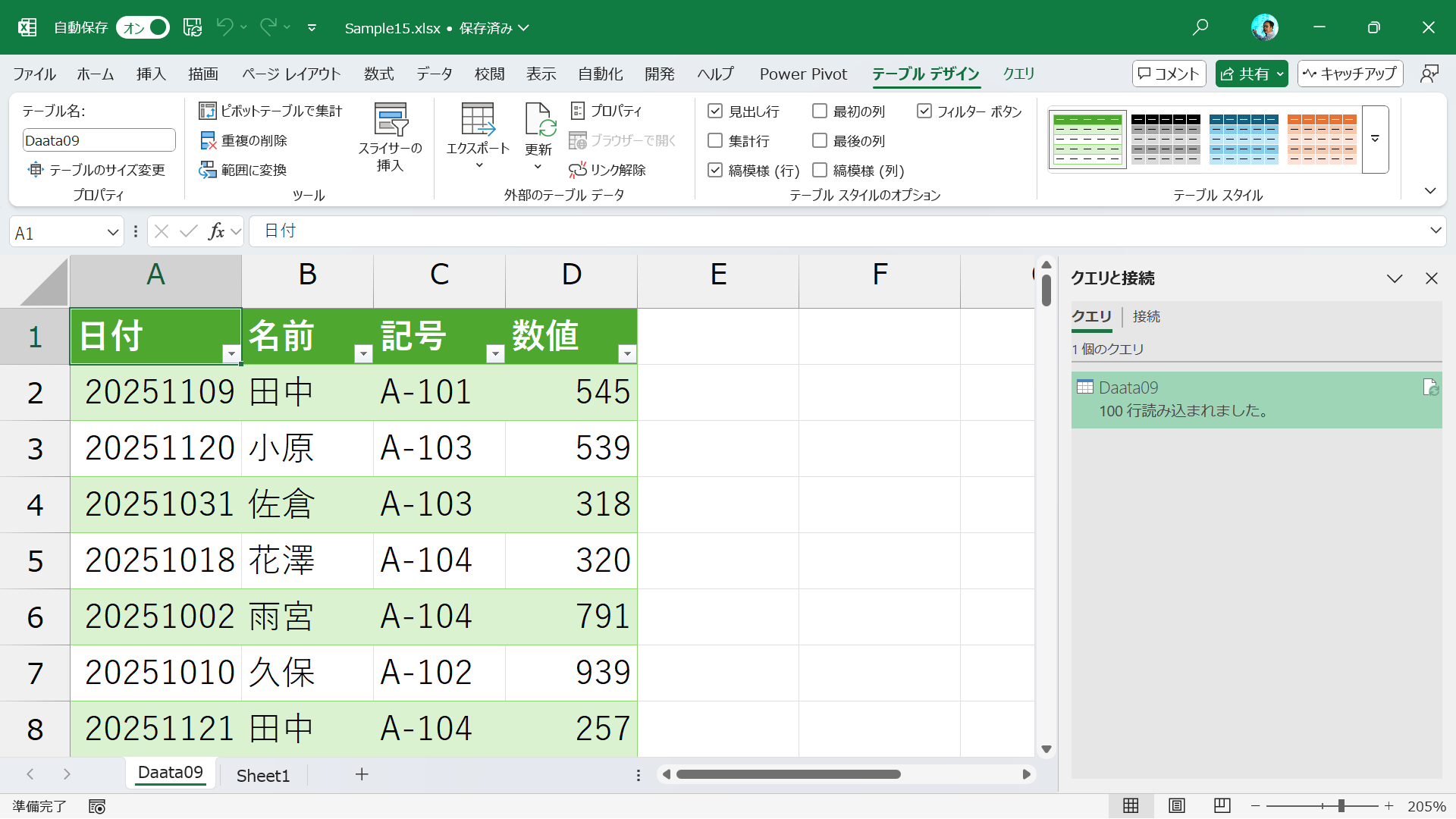Toggle AutoSave (自動保存) switch off
The image size is (1456, 819).
143,28
